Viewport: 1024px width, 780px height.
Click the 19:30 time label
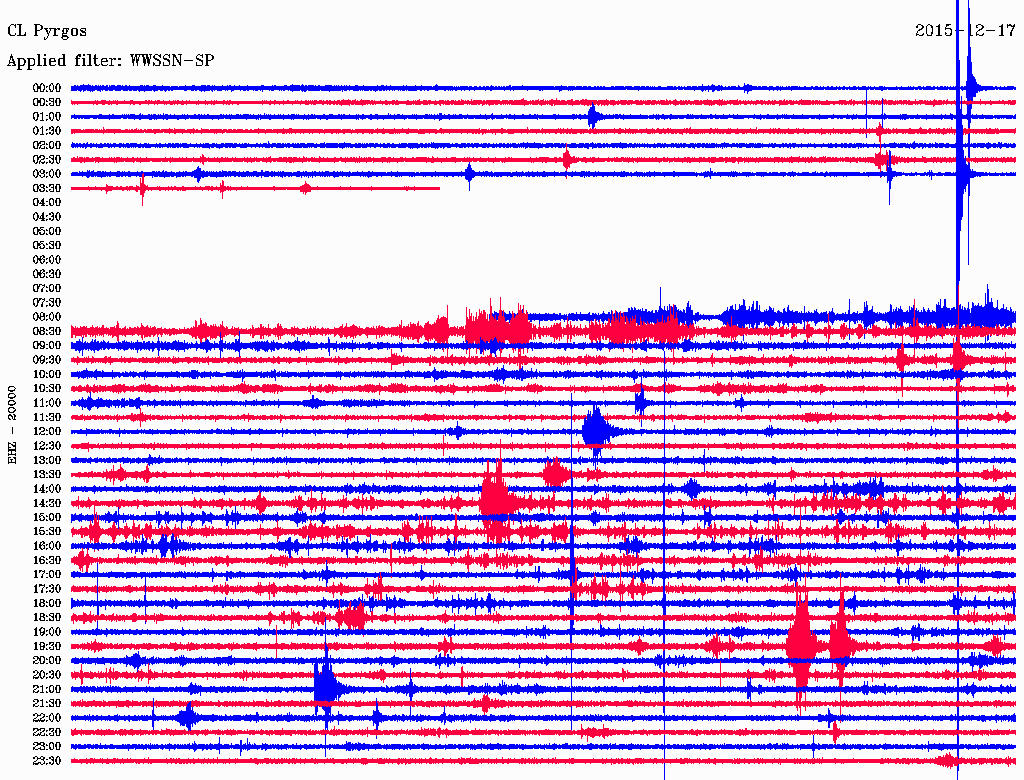(47, 646)
